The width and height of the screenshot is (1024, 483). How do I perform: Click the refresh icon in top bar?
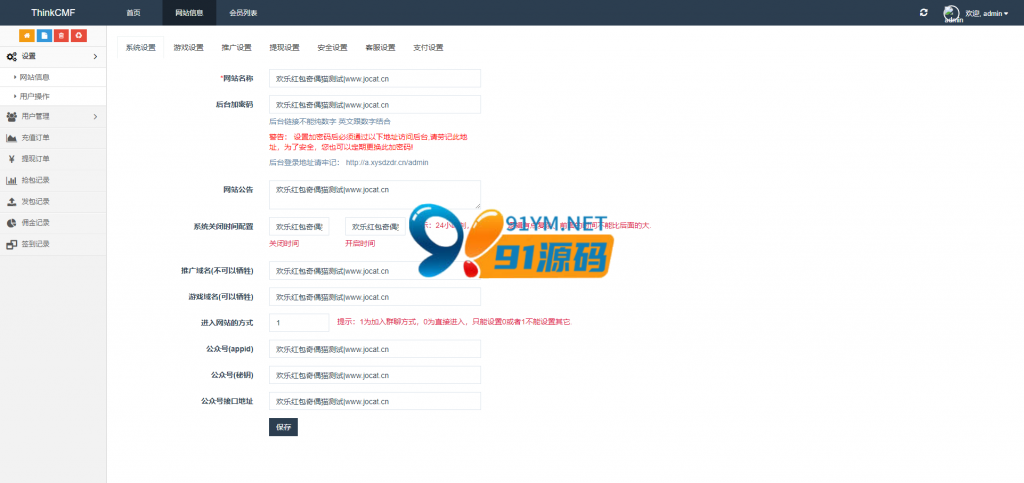click(923, 12)
